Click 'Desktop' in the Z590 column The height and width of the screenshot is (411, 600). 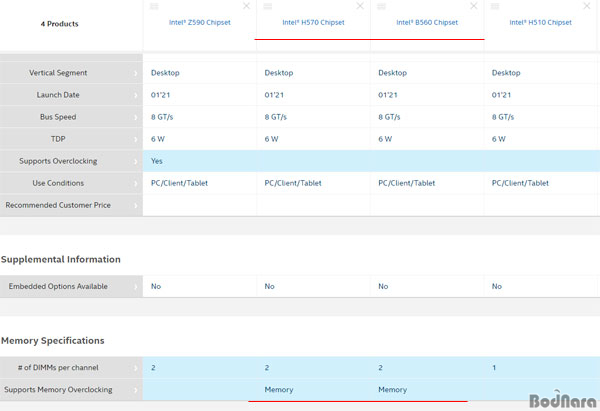pyautogui.click(x=165, y=73)
